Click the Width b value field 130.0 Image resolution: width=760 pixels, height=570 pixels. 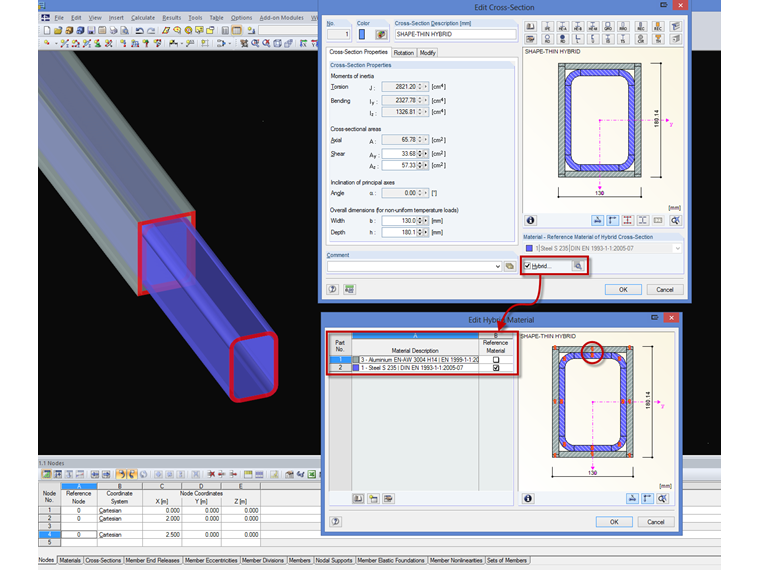(x=399, y=221)
